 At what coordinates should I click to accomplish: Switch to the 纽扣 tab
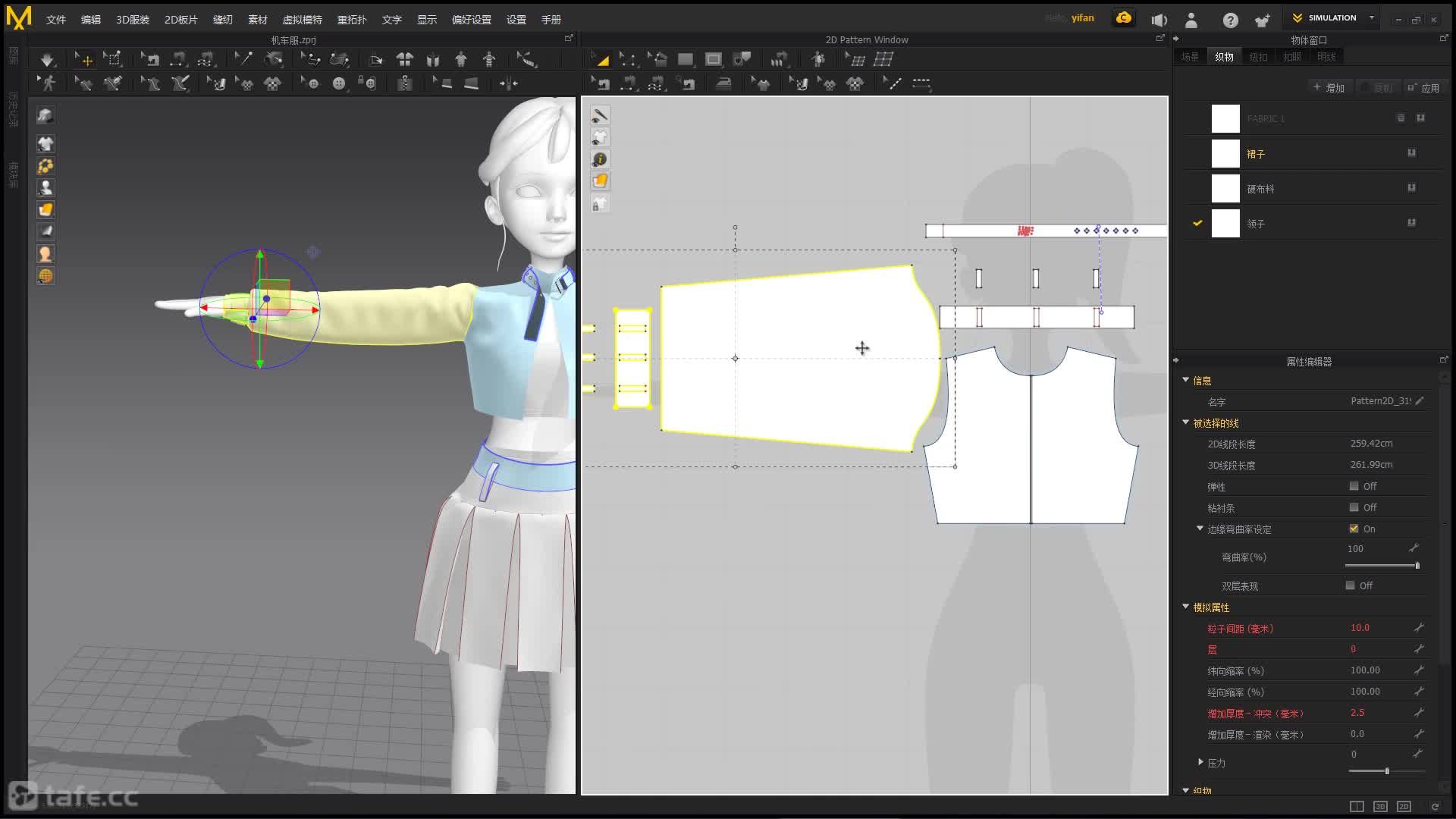tap(1258, 57)
